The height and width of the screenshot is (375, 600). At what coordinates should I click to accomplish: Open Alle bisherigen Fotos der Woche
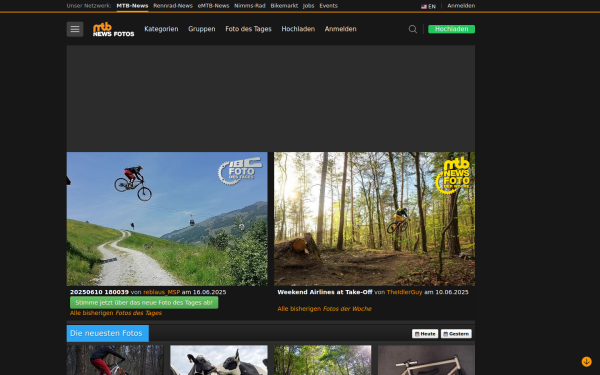pos(324,309)
